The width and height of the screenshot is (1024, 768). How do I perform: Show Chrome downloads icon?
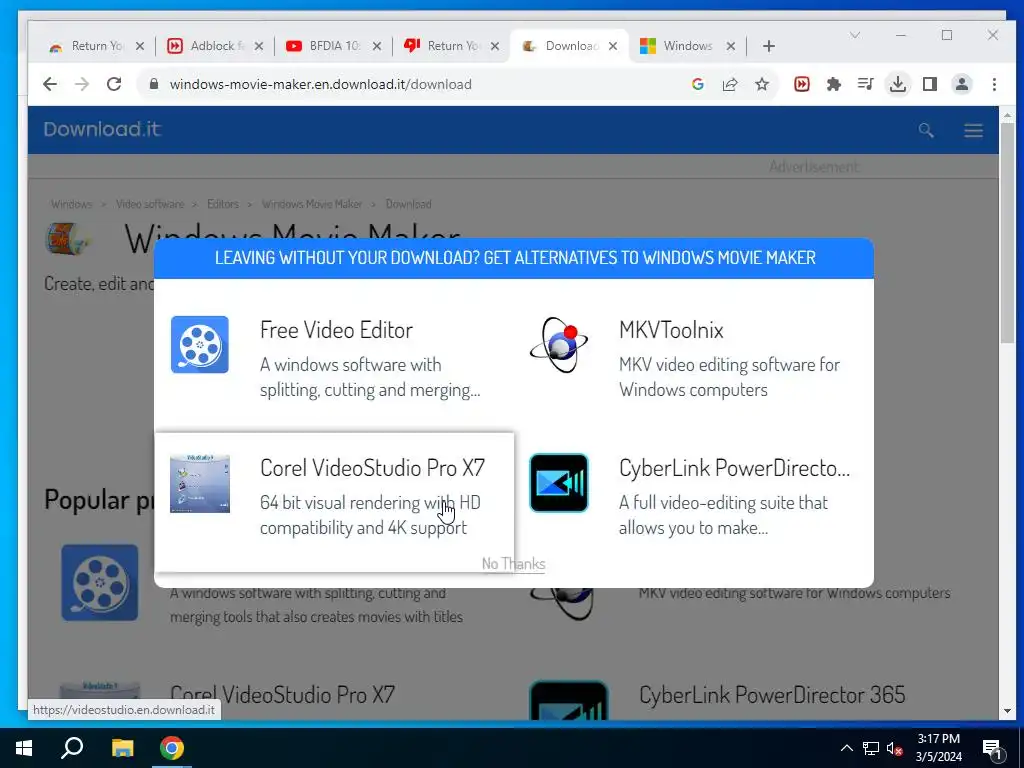tap(898, 84)
